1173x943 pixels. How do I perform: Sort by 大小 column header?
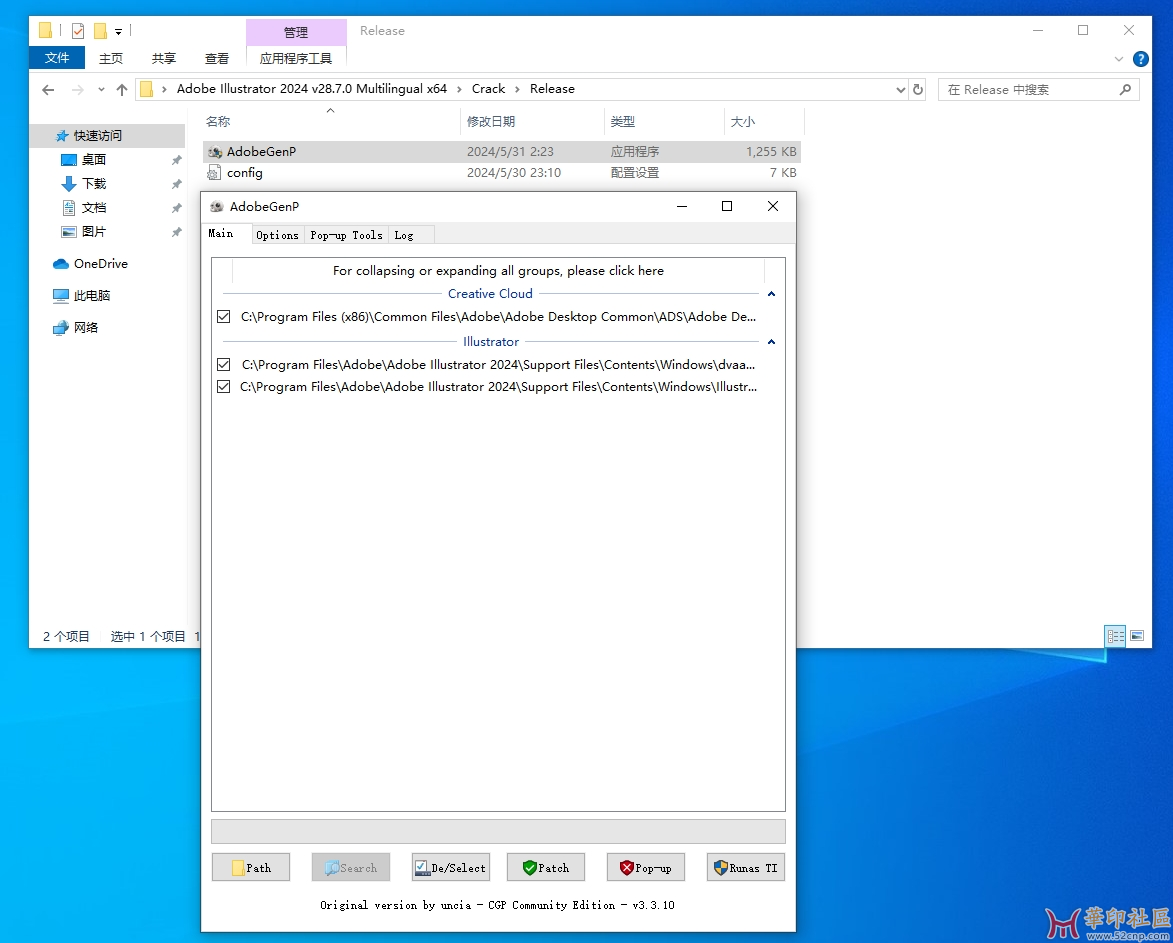[x=764, y=121]
